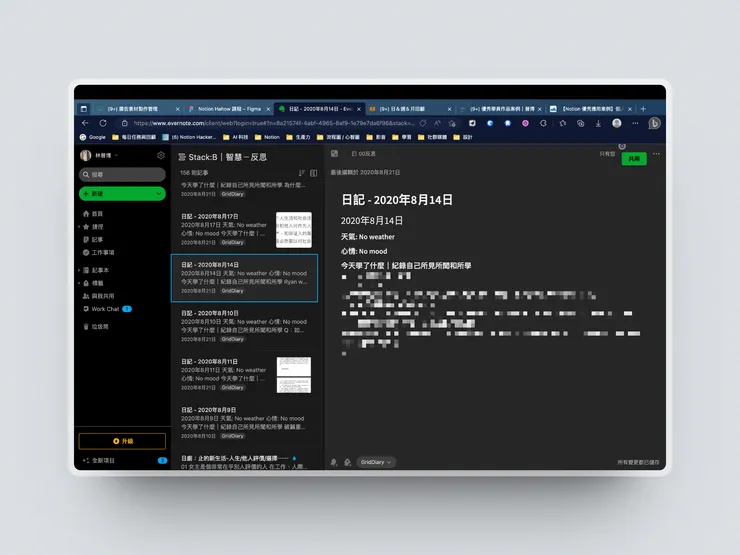Open the Evernote settings gear
Viewport: 740px width, 555px height.
pos(160,155)
